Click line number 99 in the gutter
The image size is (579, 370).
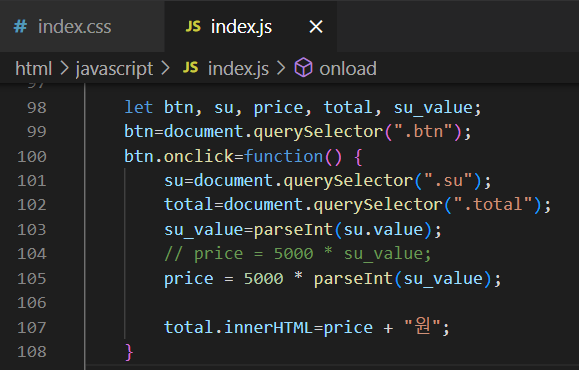37,132
